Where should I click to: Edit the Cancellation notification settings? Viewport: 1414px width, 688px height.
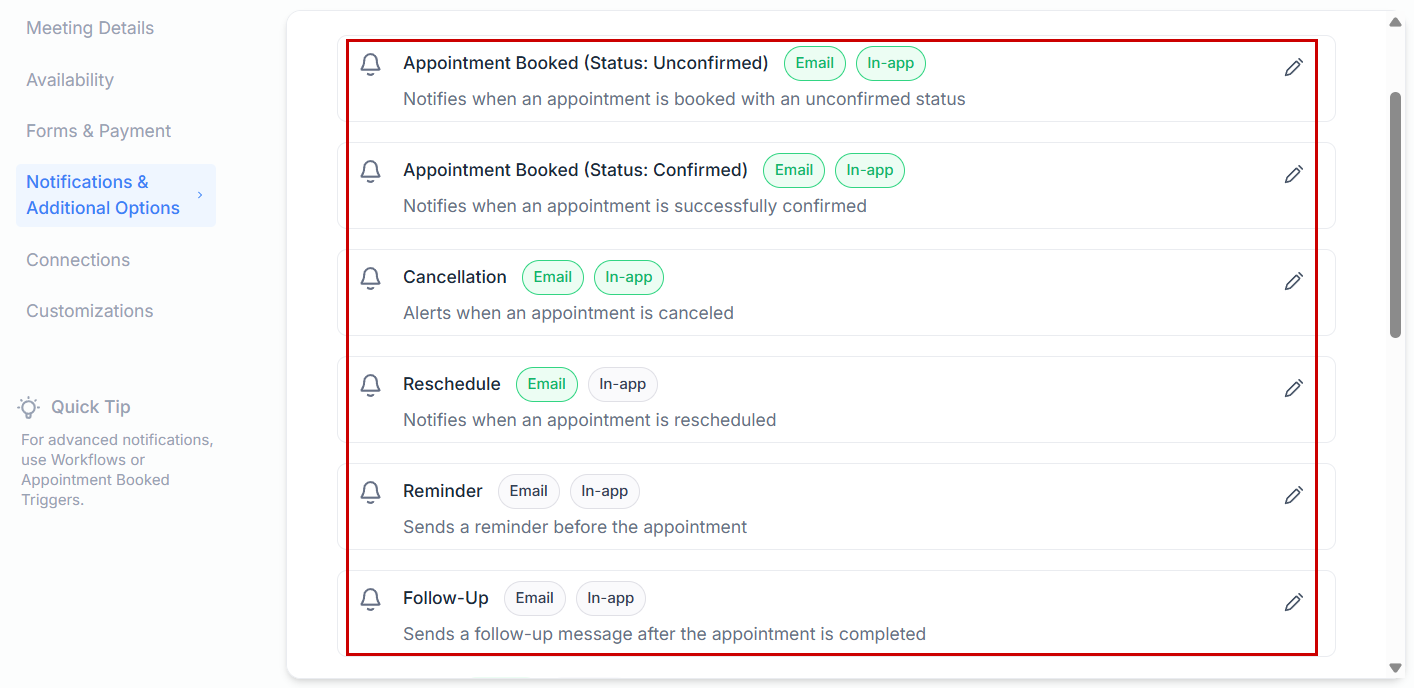tap(1293, 281)
